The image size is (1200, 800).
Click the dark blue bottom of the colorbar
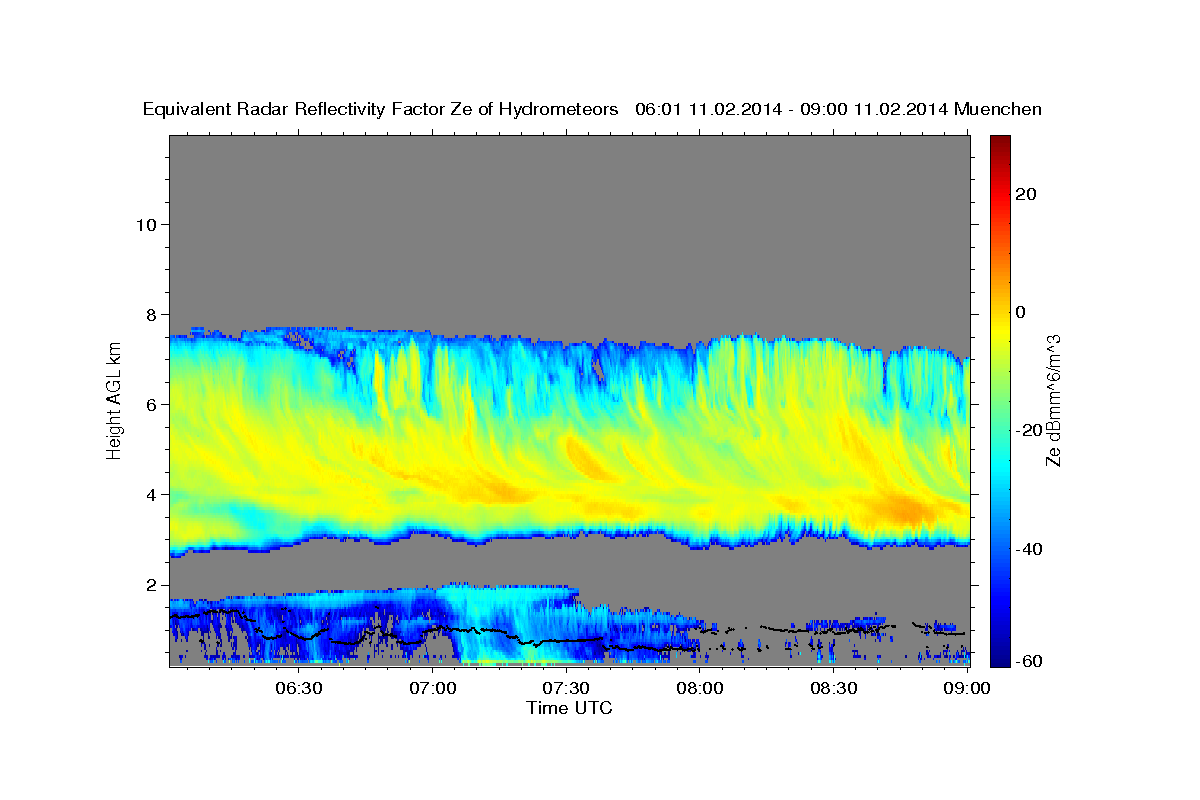coord(1000,657)
